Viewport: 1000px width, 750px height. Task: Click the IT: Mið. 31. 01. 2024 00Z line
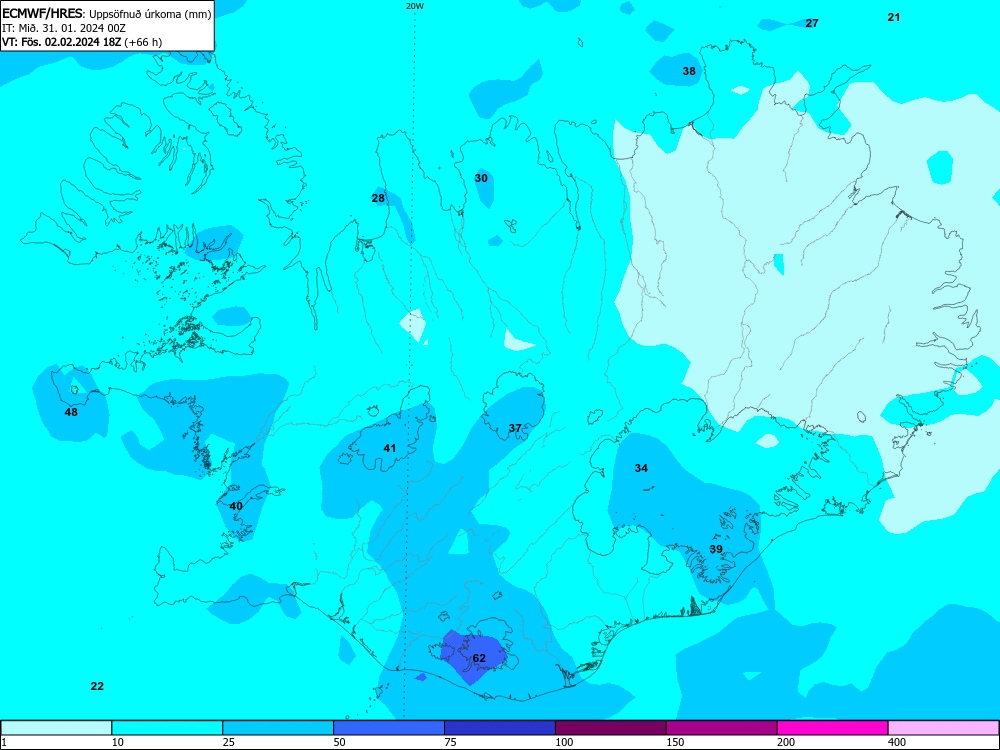[x=64, y=28]
